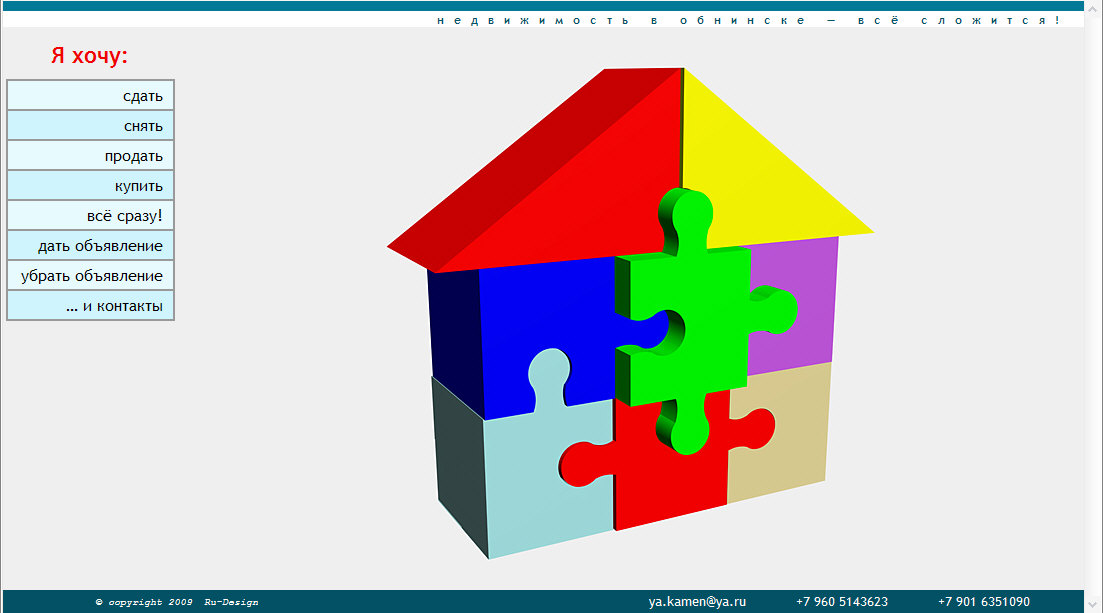Open the 'сдать' menu item
The image size is (1103, 613).
[90, 96]
